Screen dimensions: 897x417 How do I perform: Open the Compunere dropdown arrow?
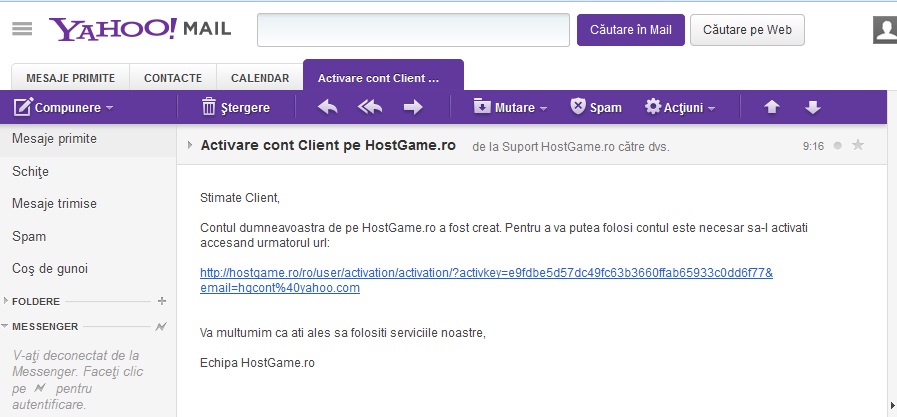tap(109, 108)
